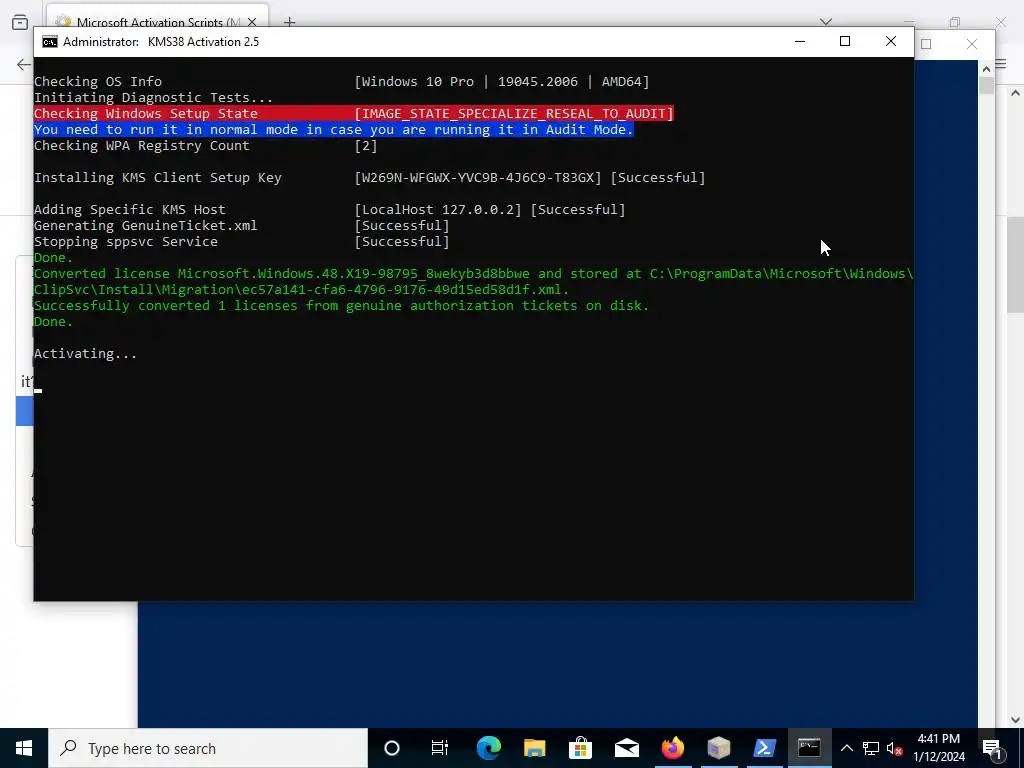Open the browser hamburger menu
The width and height of the screenshot is (1024, 768).
(1000, 63)
